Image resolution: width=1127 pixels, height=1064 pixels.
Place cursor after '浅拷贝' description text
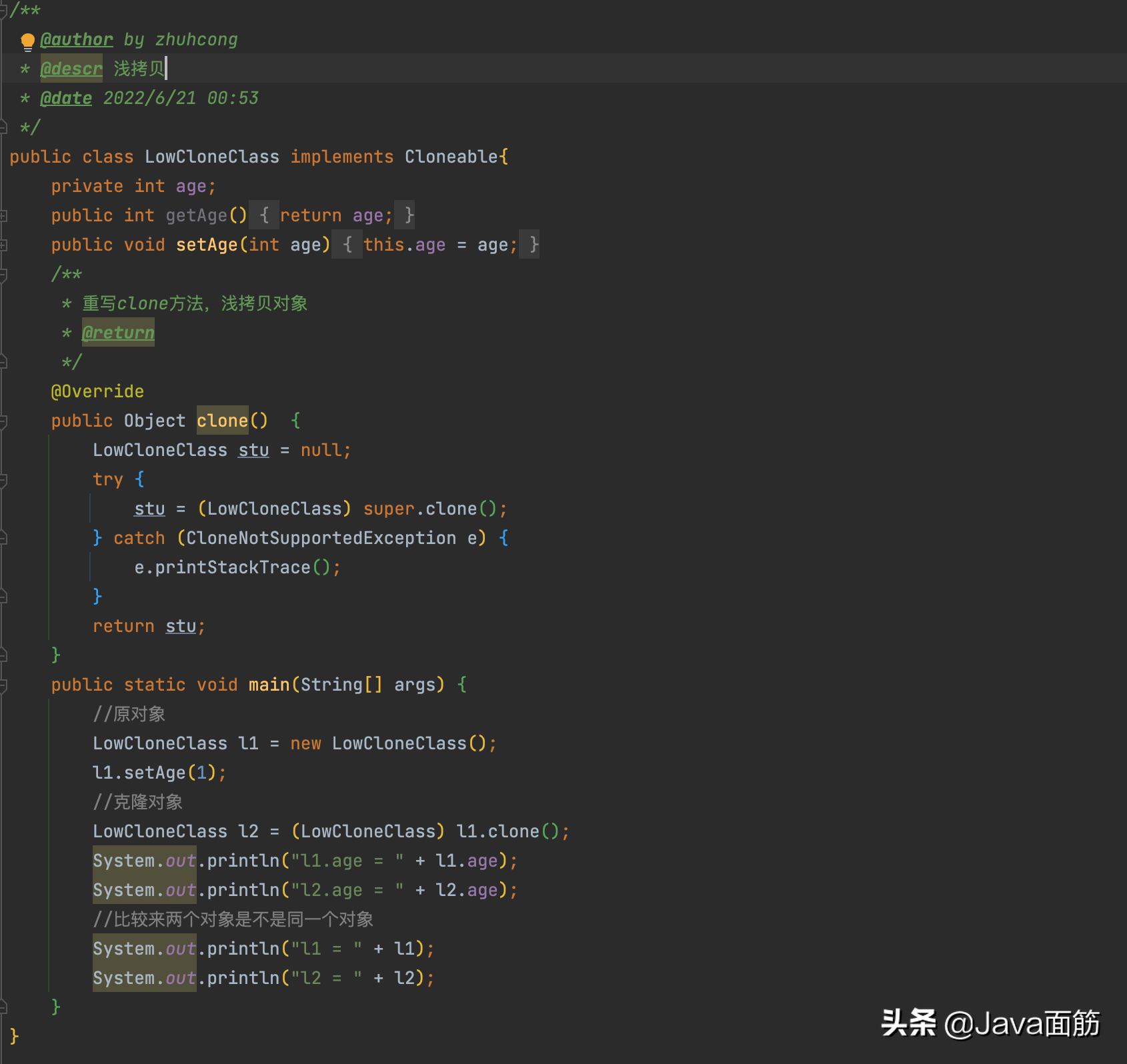coord(165,69)
